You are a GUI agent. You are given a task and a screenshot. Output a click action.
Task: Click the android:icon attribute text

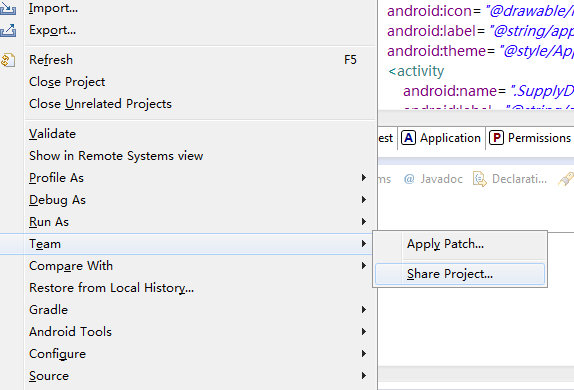tap(430, 11)
